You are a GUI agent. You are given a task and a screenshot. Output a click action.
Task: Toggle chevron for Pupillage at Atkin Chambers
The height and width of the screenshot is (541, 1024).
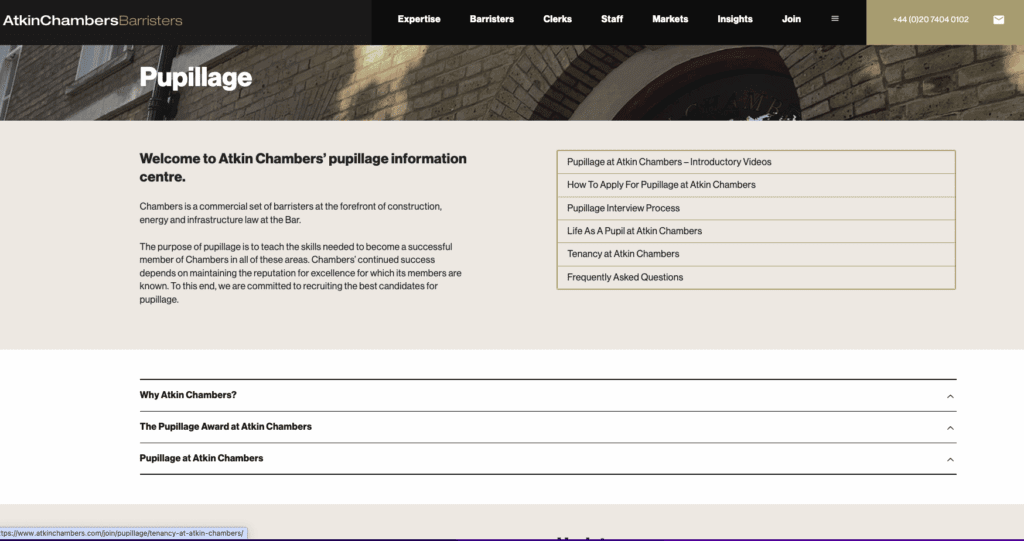[x=950, y=460]
